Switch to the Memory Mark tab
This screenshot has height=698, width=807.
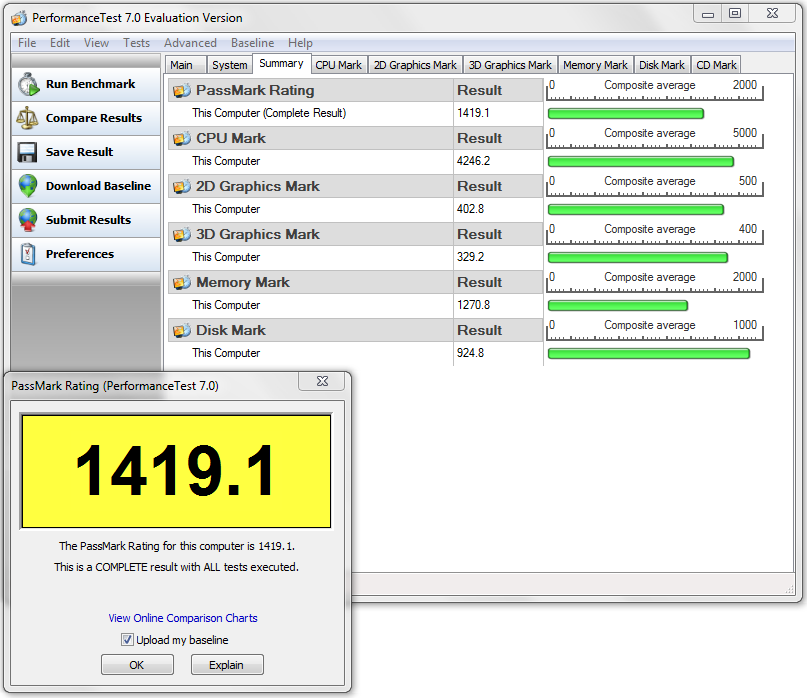595,65
